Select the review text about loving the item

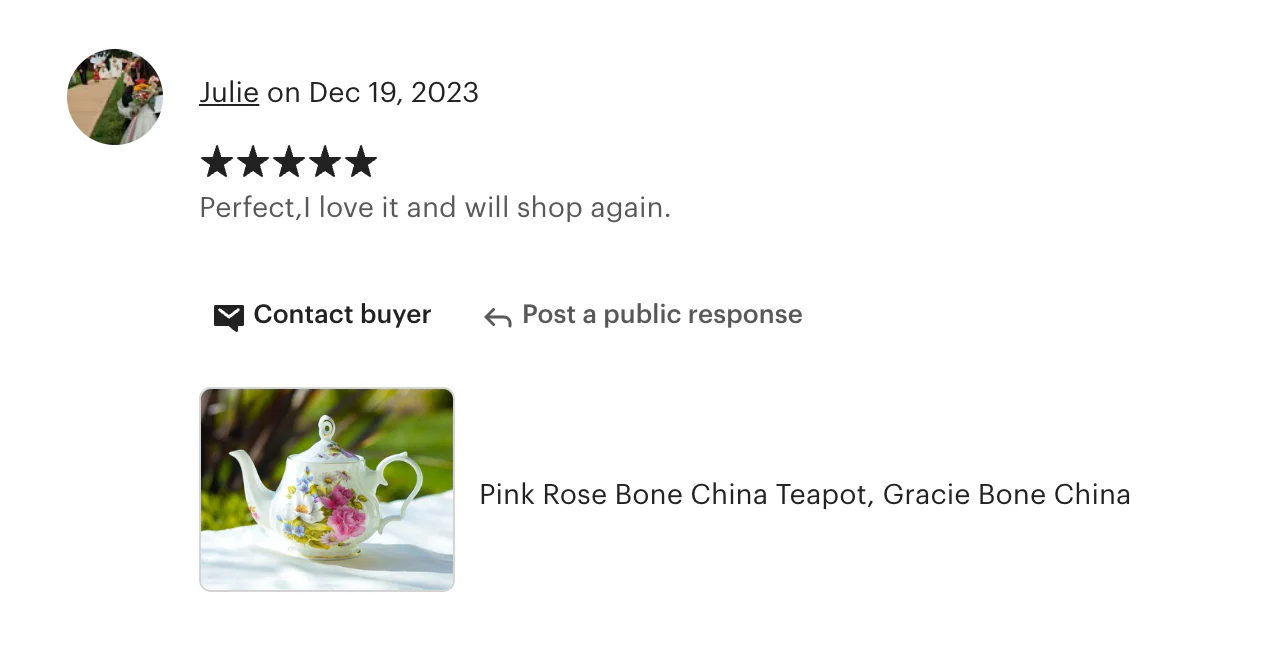434,207
